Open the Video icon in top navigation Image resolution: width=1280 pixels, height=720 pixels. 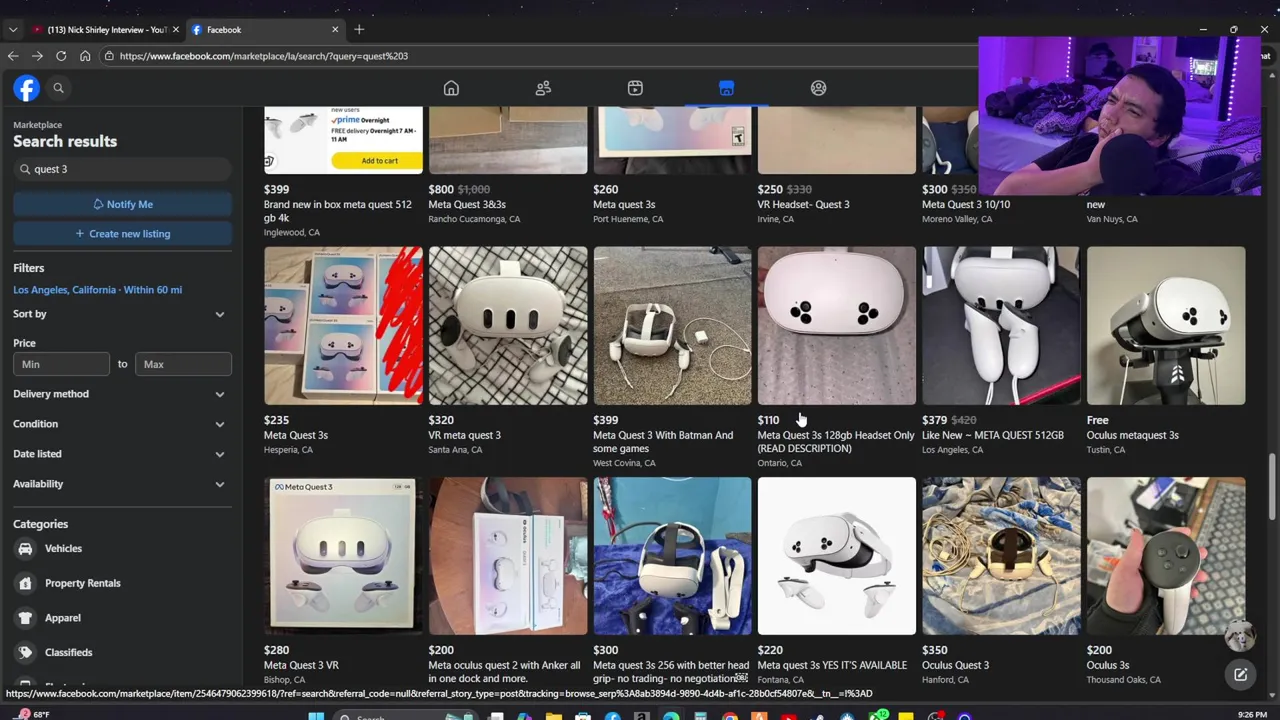click(x=635, y=88)
